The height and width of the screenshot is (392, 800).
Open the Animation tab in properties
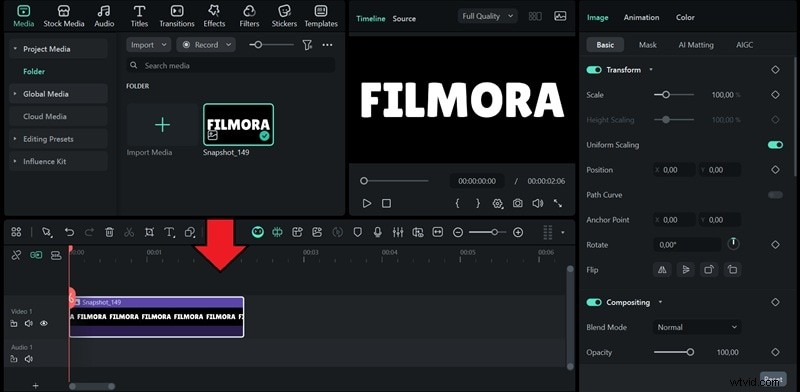click(x=641, y=17)
